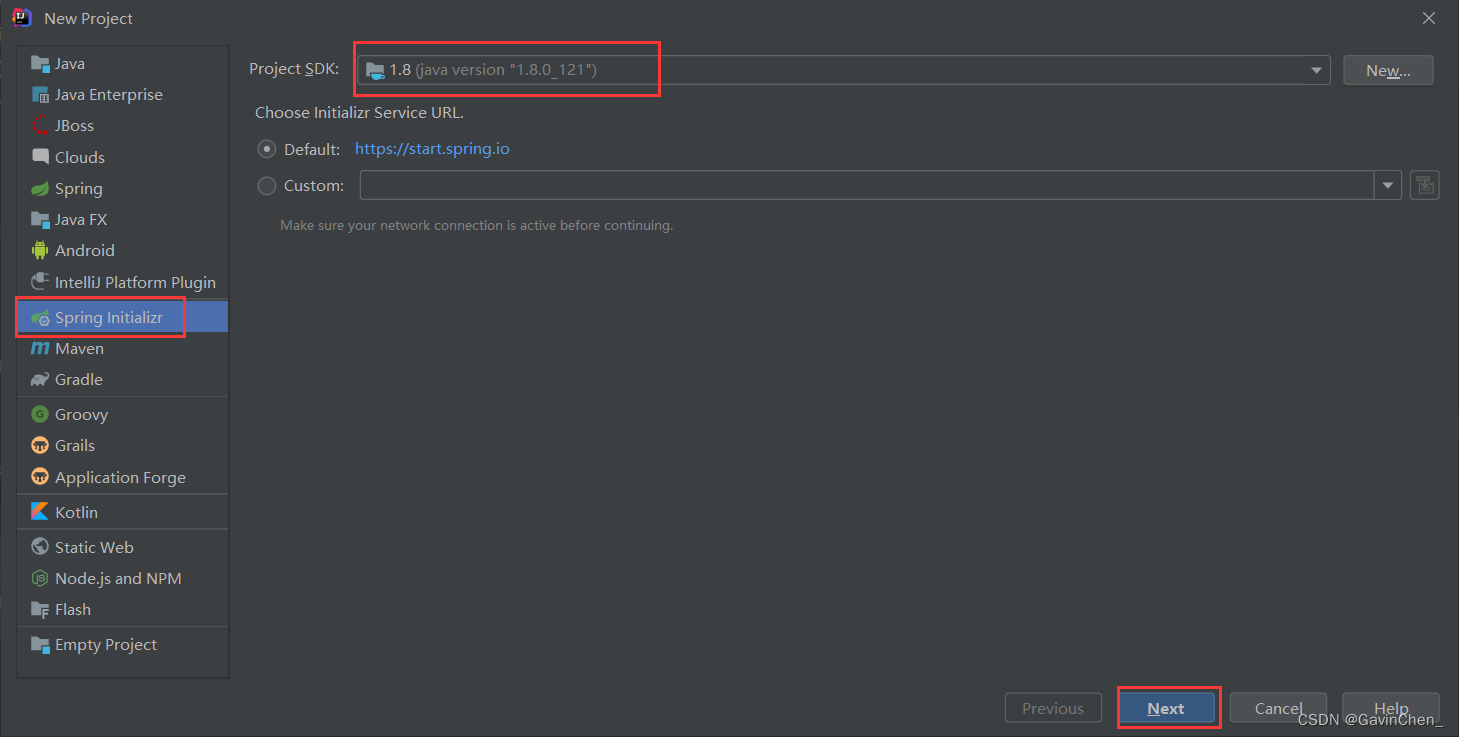Screen dimensions: 1459x737
Task: Click the Groovy project icon
Action: [40, 415]
